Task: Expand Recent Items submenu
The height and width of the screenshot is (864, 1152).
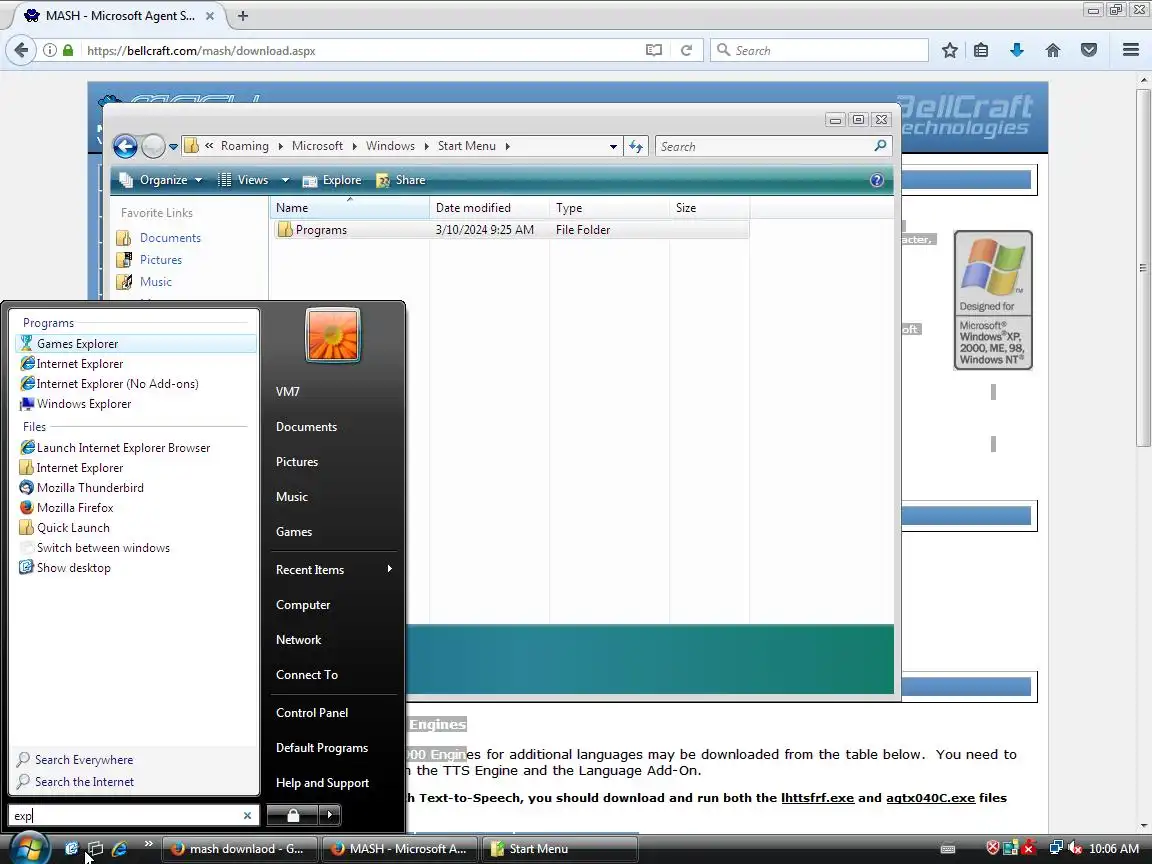Action: 334,569
